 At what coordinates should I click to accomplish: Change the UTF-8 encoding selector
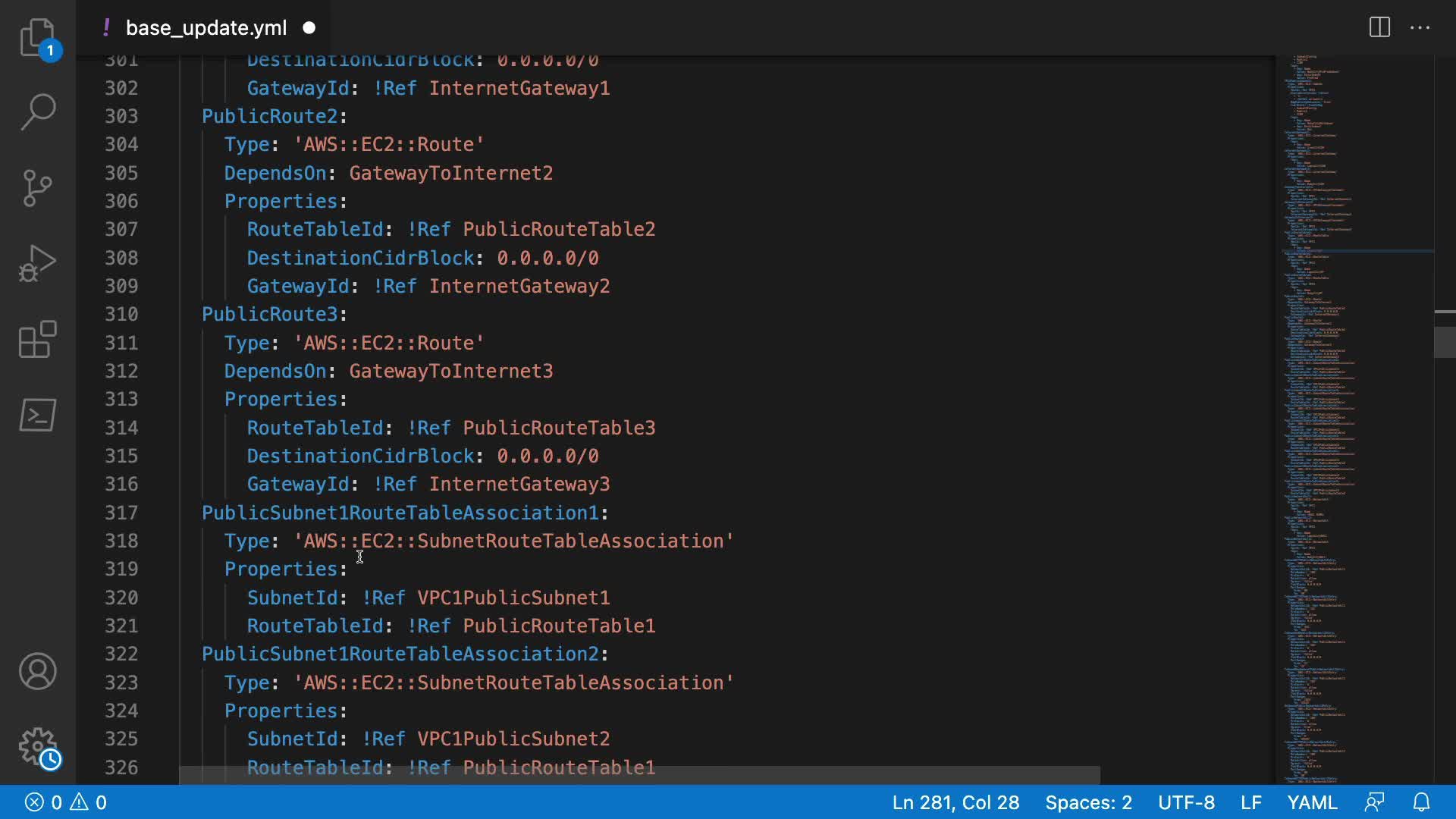coord(1186,802)
